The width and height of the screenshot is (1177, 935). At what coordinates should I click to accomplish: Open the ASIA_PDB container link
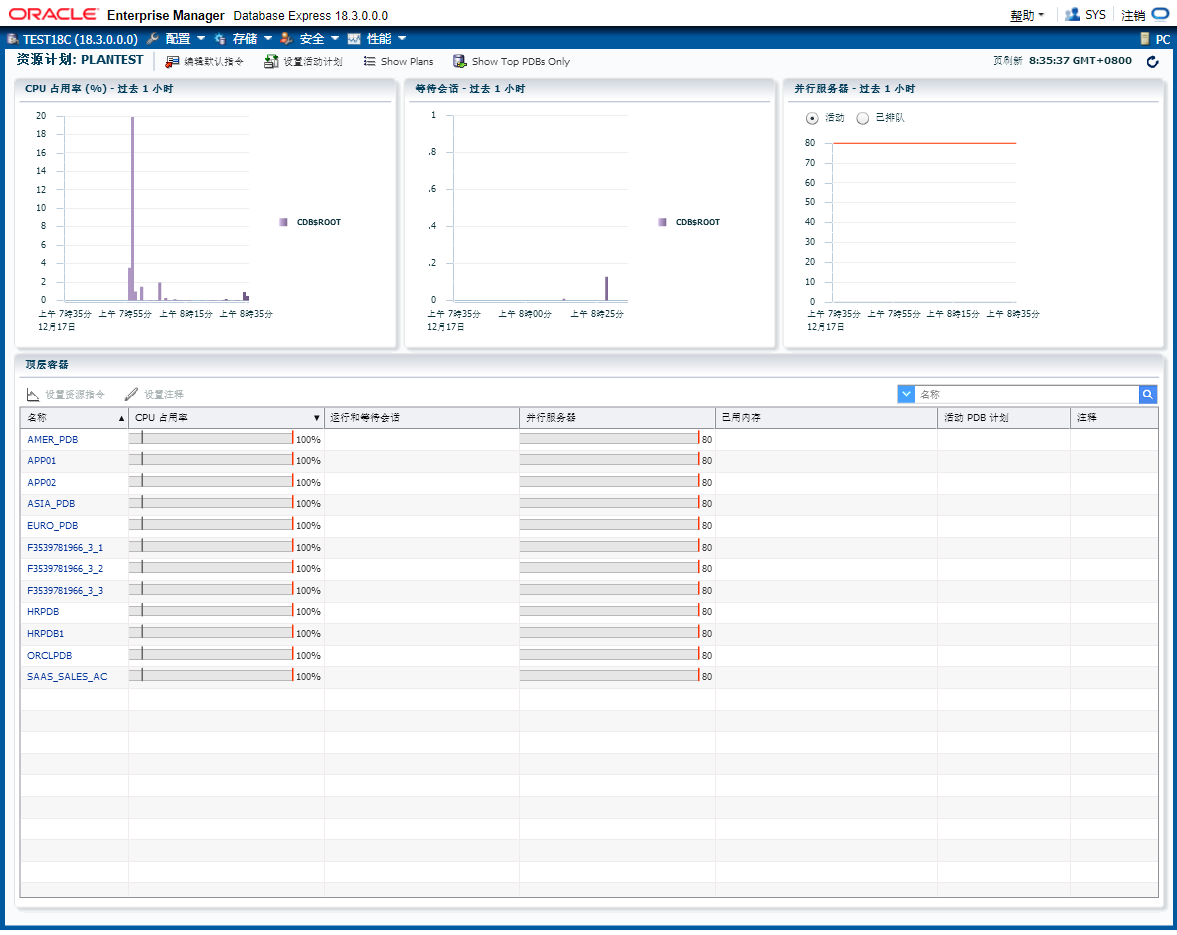point(51,504)
